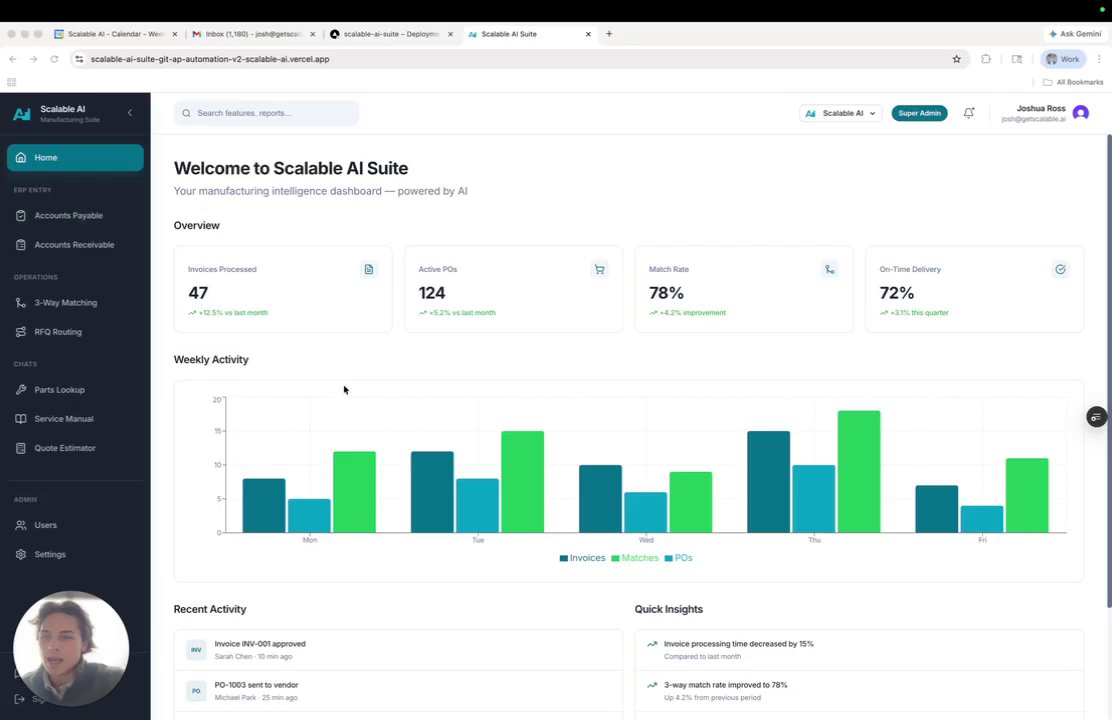Viewport: 1112px width, 720px height.
Task: Reload the current page
Action: pos(54,59)
